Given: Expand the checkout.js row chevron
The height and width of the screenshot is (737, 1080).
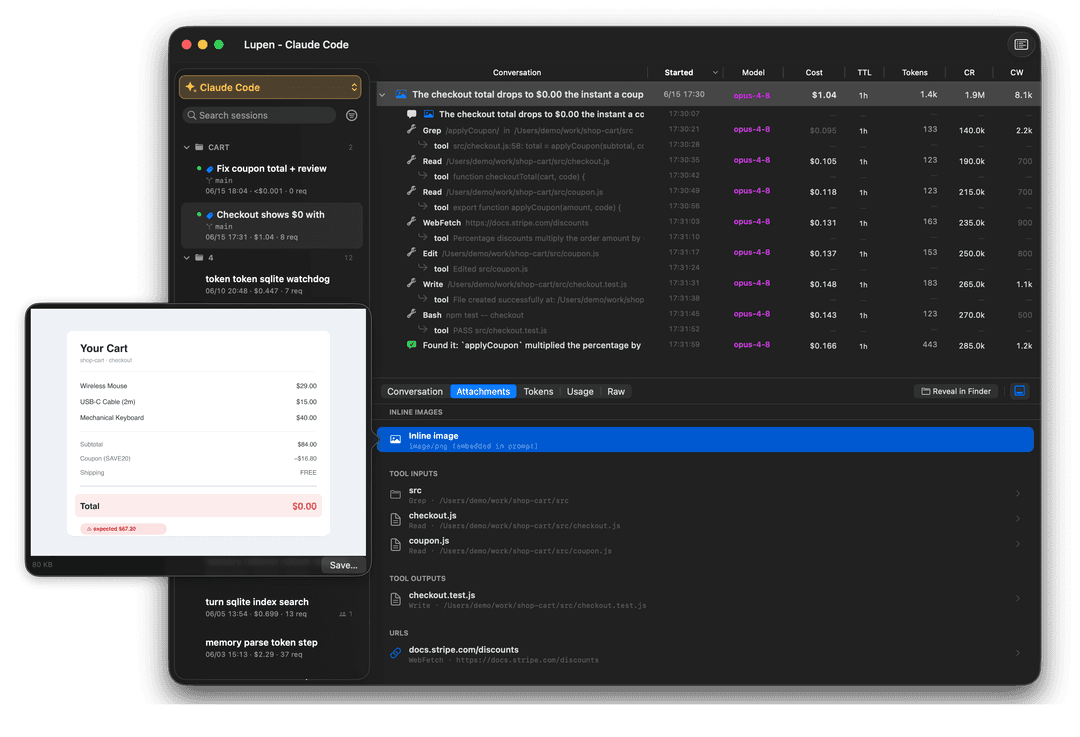Looking at the screenshot, I should (1018, 519).
